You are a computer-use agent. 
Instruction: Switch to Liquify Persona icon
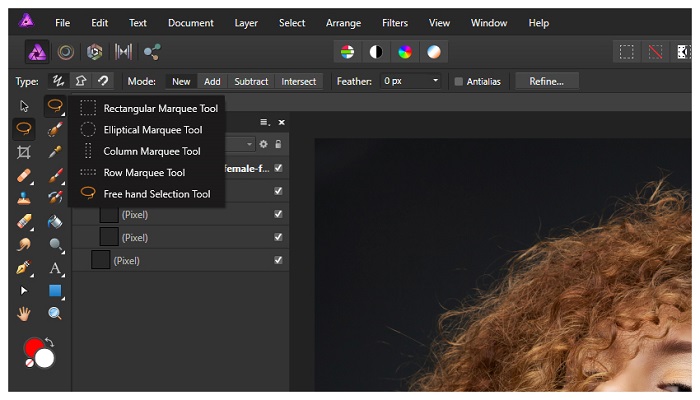[66, 52]
